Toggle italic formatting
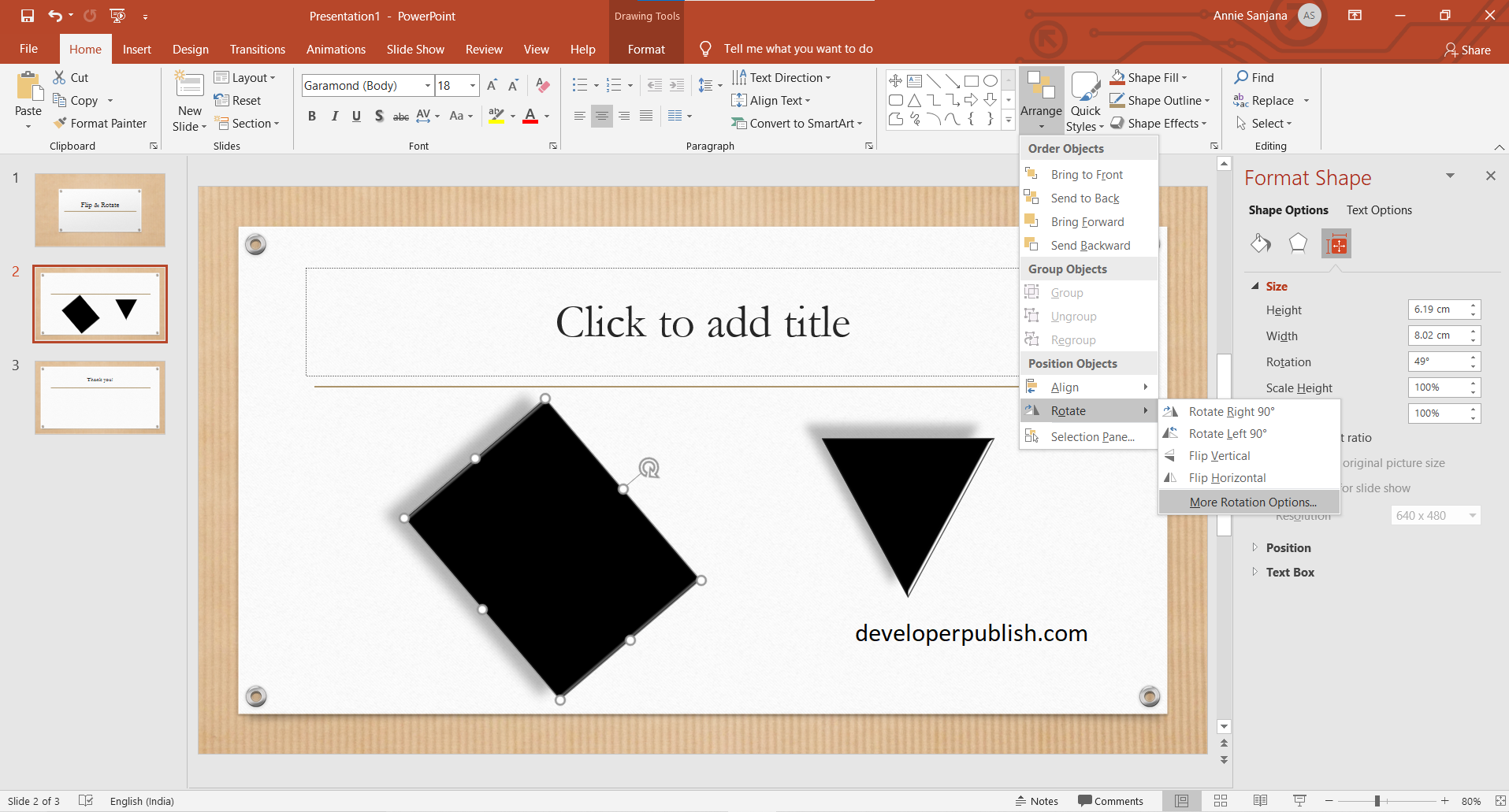Screen dimensions: 1509x812 pos(334,115)
